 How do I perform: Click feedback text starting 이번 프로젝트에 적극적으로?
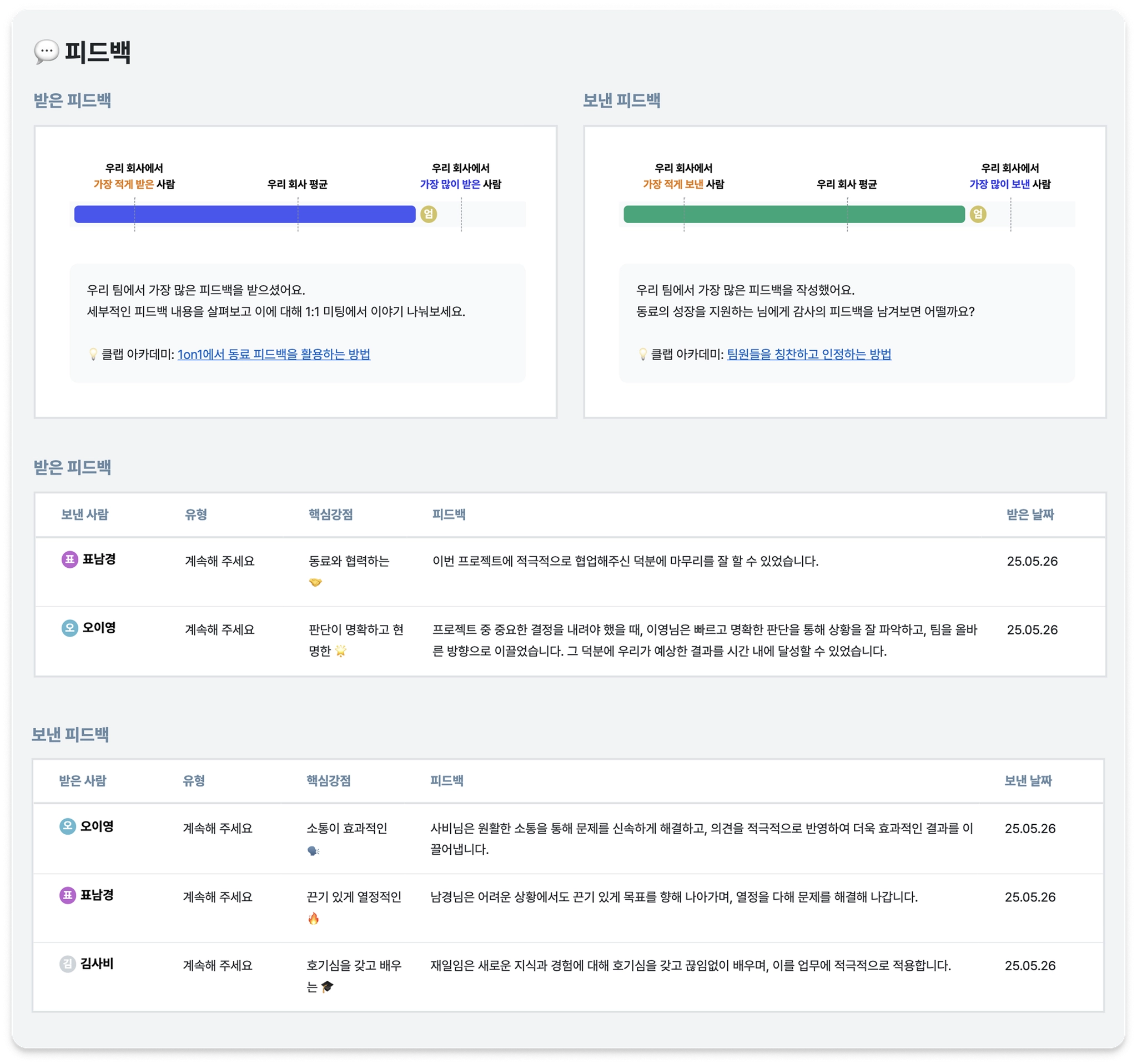[x=625, y=561]
